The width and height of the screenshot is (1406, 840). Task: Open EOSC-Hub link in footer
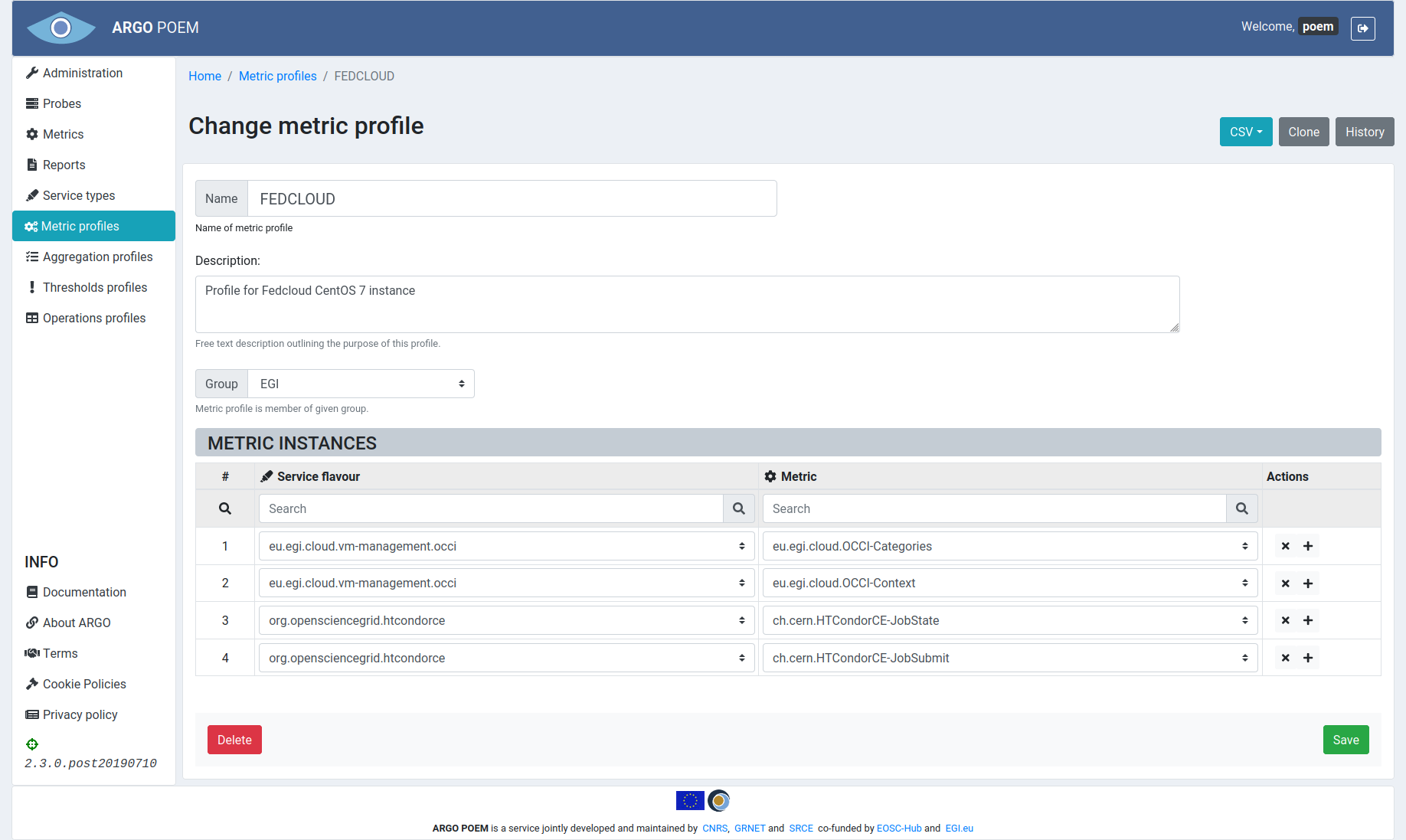pos(899,829)
